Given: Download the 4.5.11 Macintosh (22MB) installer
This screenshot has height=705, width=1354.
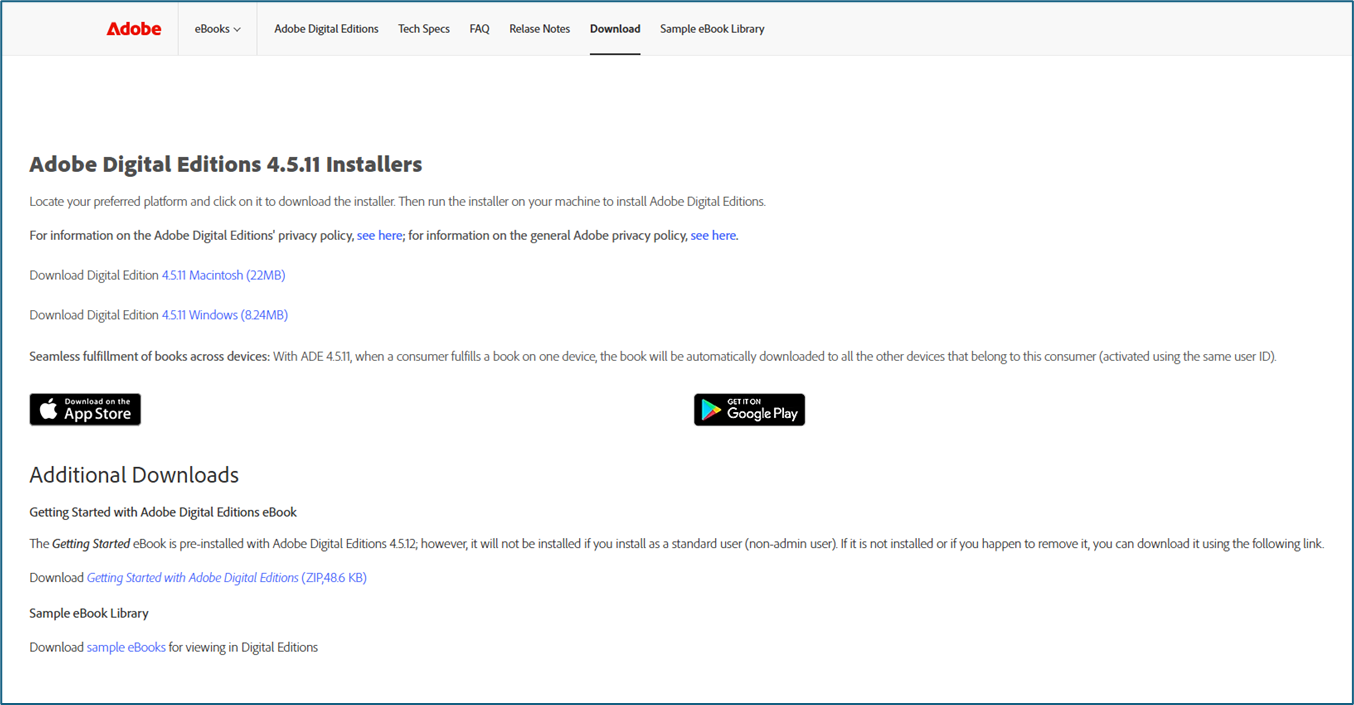Looking at the screenshot, I should pos(224,275).
